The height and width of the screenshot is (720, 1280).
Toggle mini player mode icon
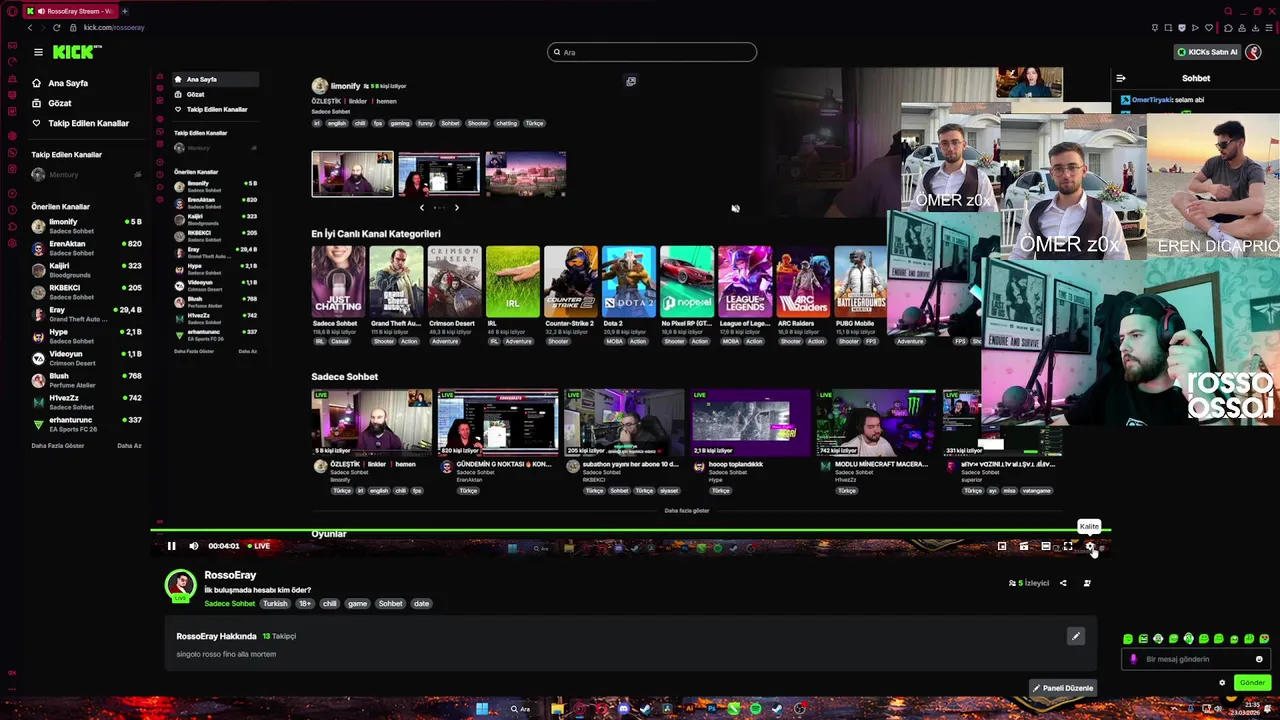click(x=1002, y=546)
